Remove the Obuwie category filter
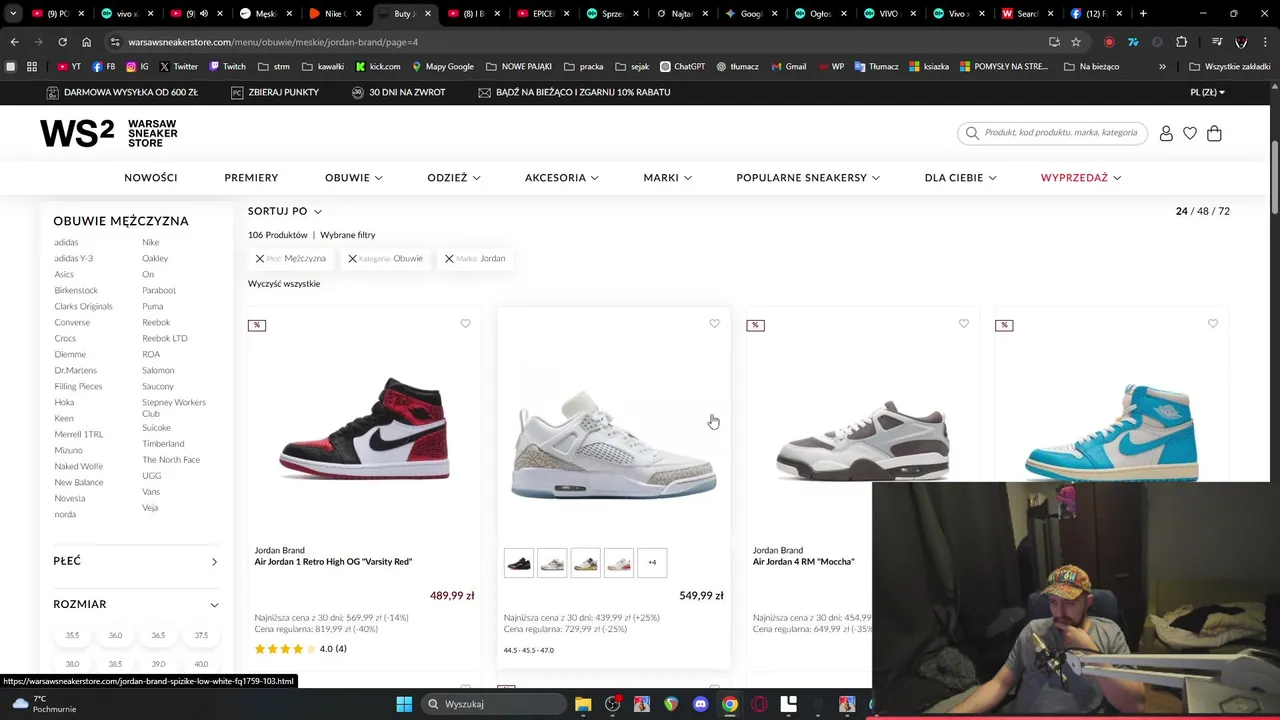The height and width of the screenshot is (720, 1280). pos(352,259)
